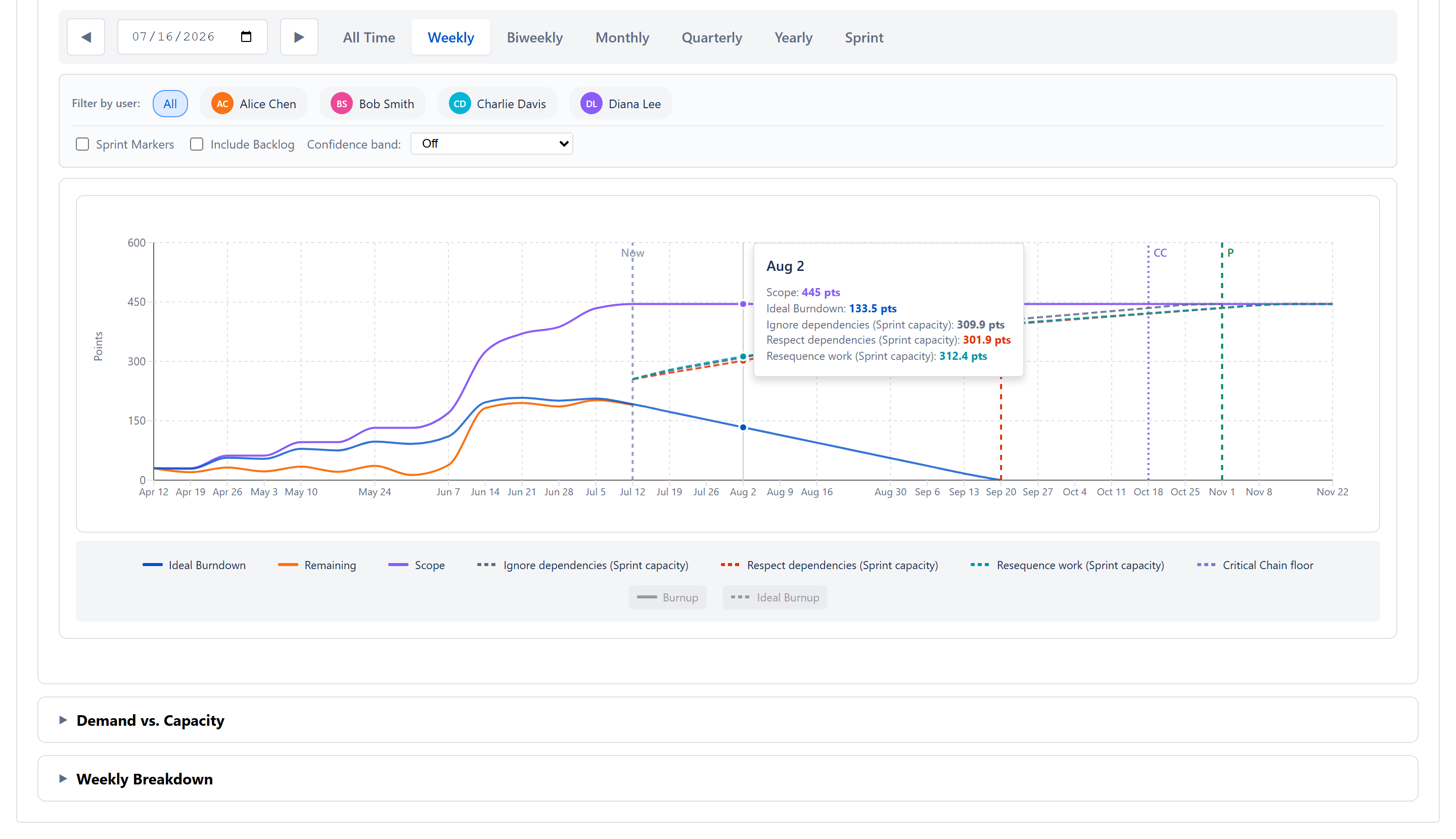Screen dimensions: 1456x839
Task: Switch to the Yearly tab
Action: [x=793, y=37]
